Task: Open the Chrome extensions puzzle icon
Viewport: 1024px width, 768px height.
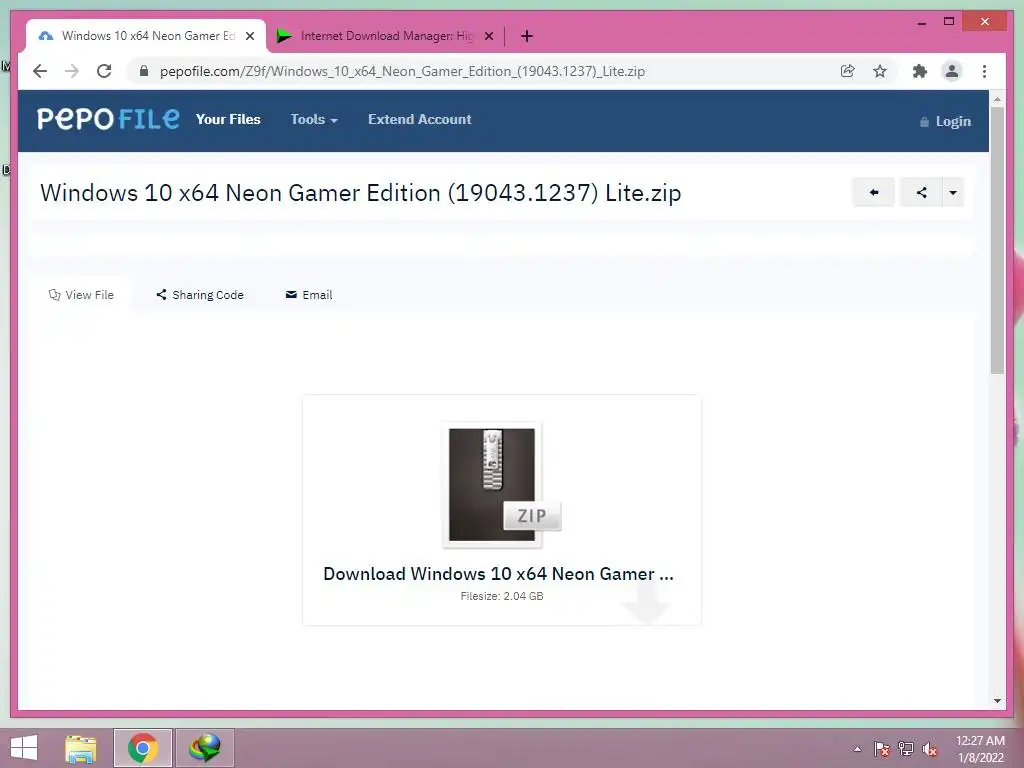Action: (920, 71)
